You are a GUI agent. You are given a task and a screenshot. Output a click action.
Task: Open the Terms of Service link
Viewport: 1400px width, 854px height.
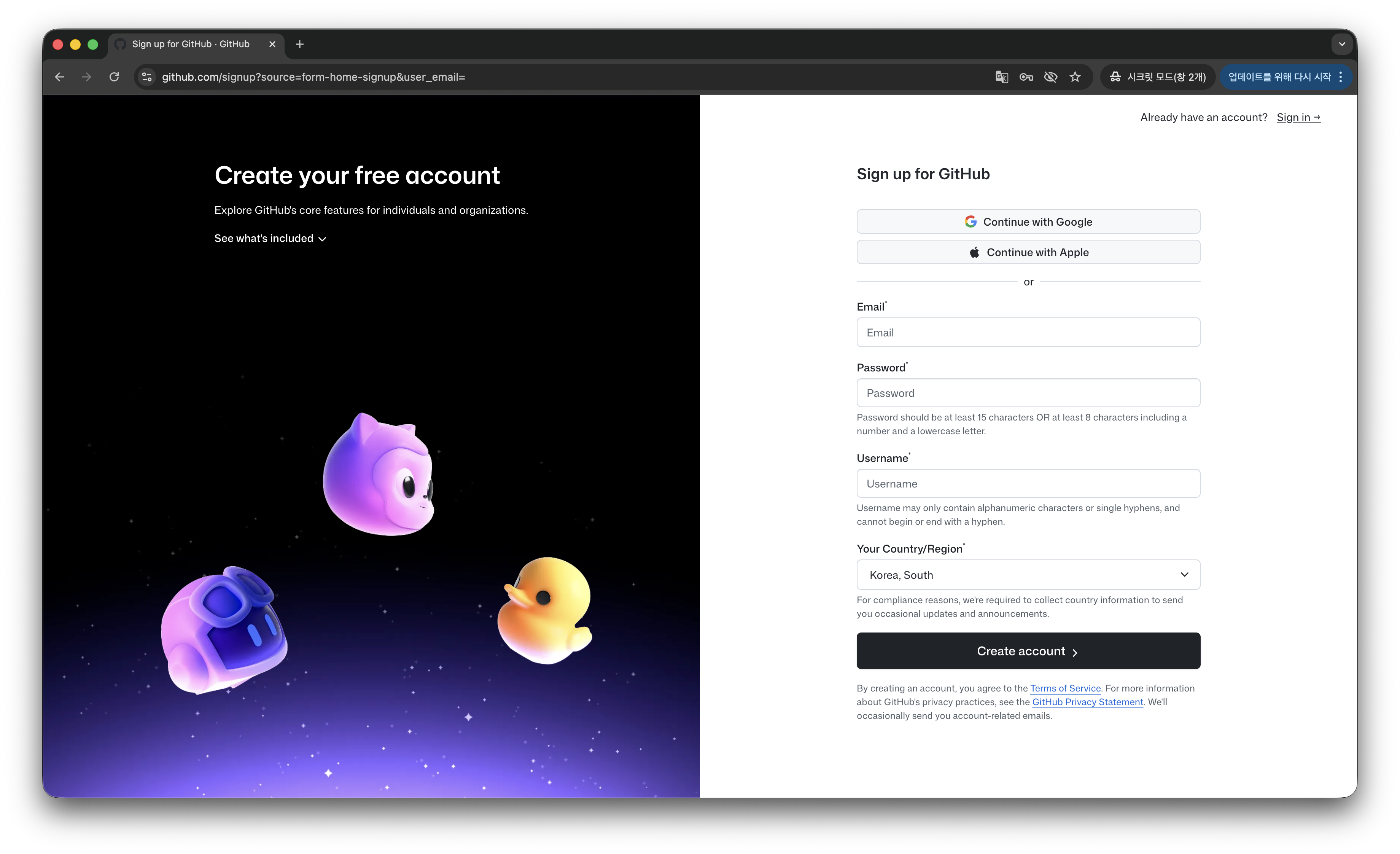click(x=1065, y=688)
